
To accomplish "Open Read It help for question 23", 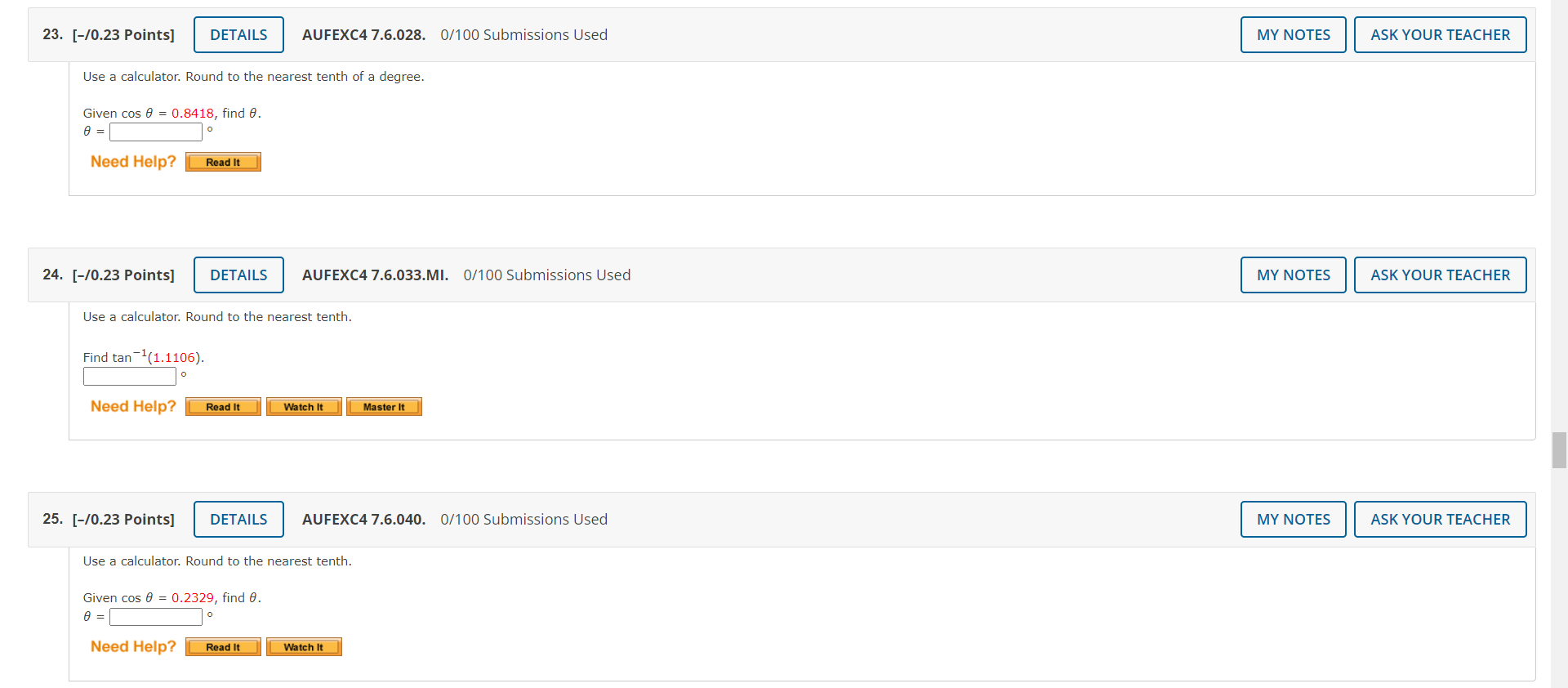I will tap(222, 162).
